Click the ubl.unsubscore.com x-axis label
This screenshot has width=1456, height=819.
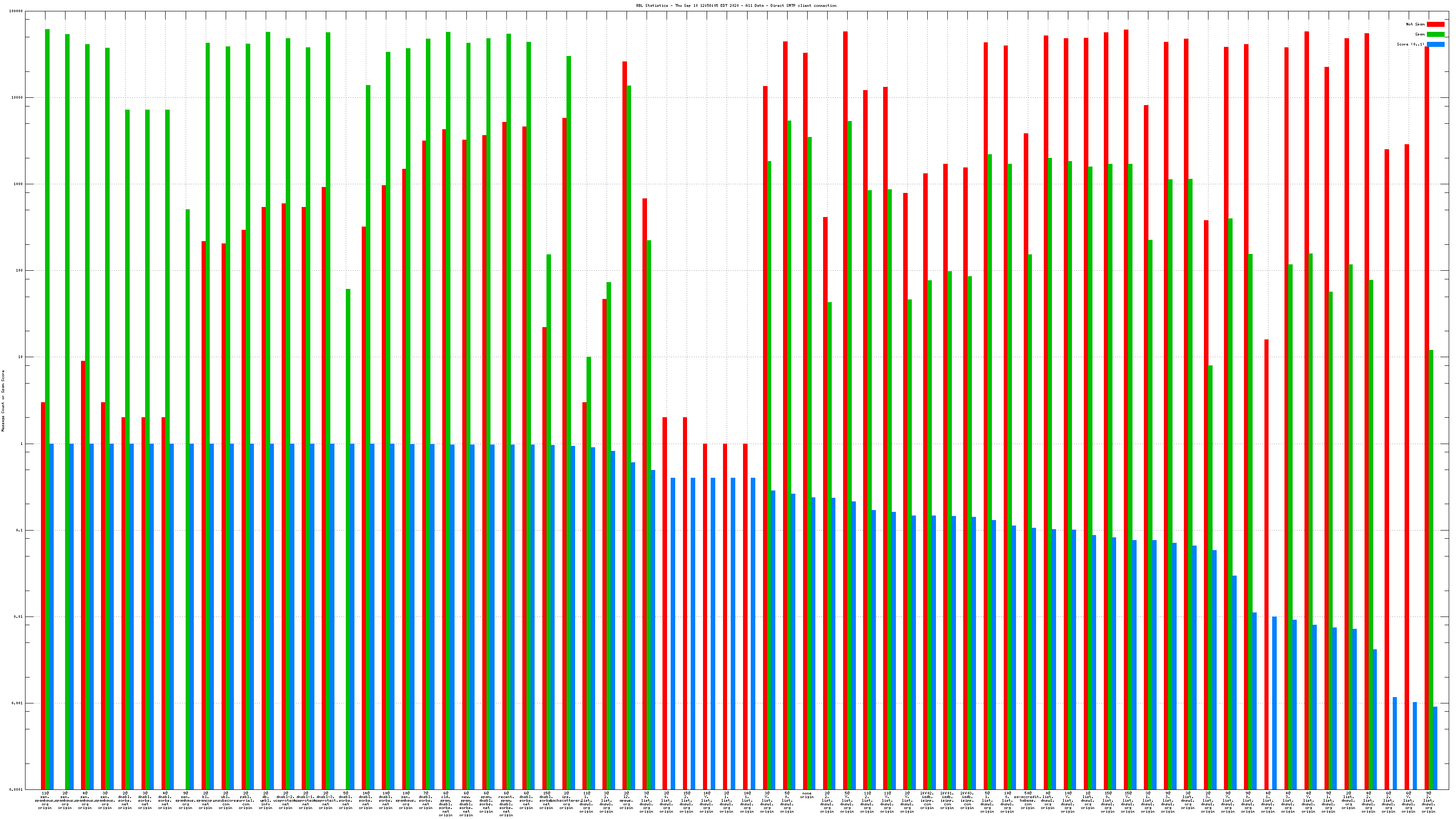point(225,800)
